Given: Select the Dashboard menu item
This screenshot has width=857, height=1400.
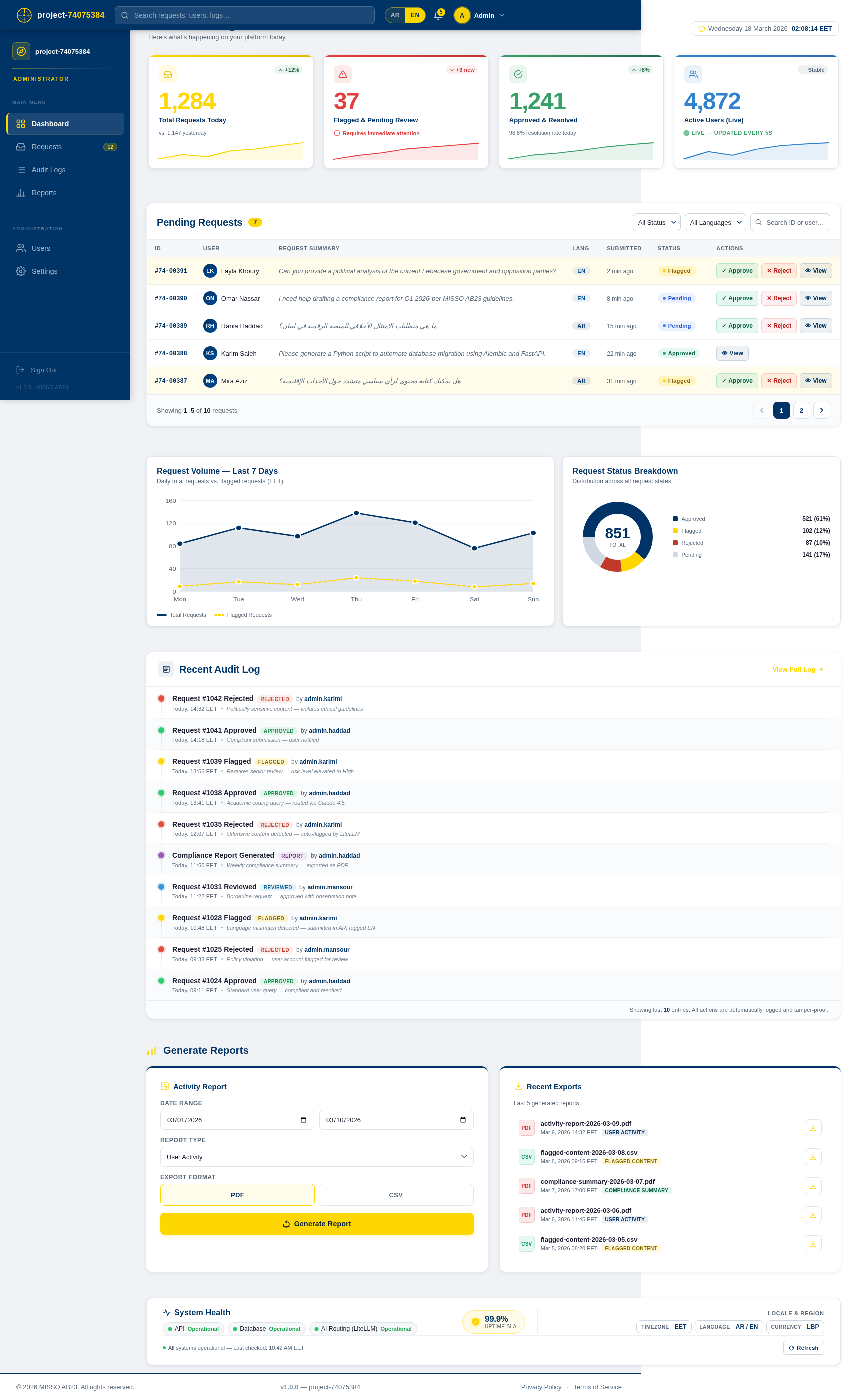Looking at the screenshot, I should pos(50,123).
